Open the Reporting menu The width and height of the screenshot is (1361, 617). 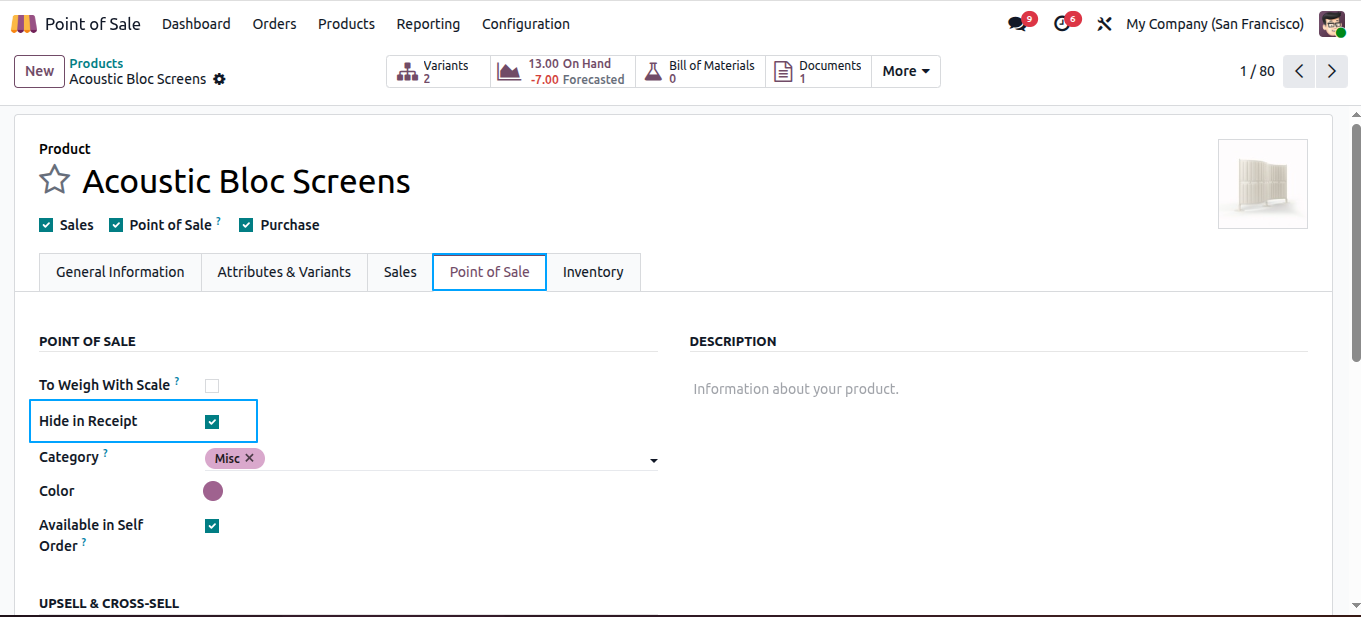pos(428,24)
